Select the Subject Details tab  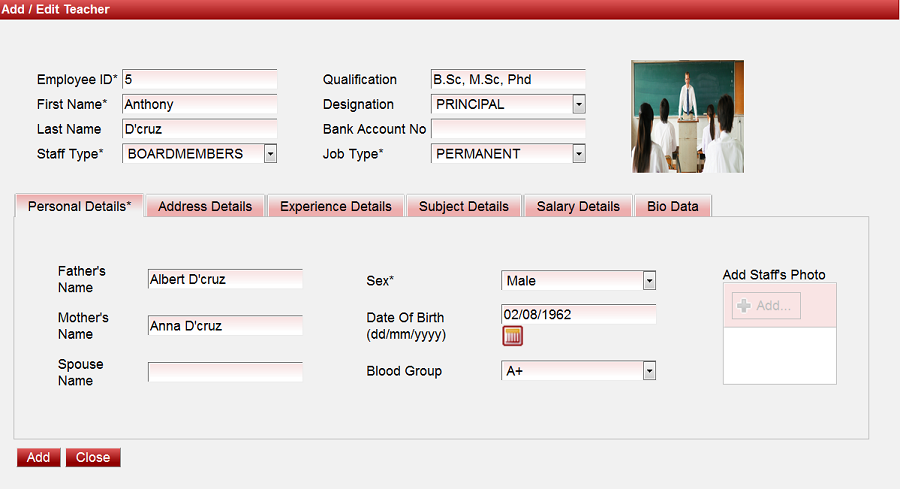click(x=463, y=206)
